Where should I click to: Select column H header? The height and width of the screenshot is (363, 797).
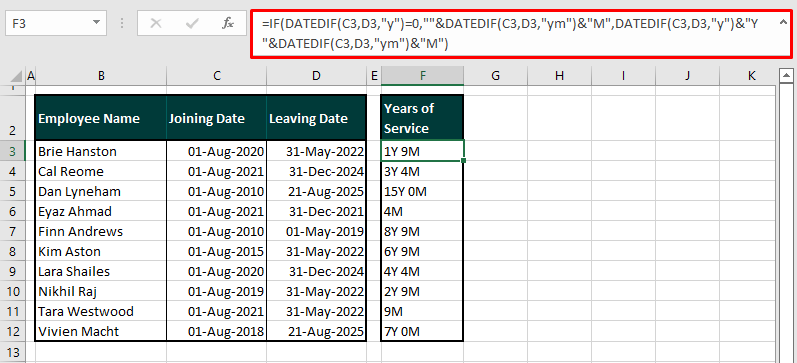pyautogui.click(x=559, y=76)
